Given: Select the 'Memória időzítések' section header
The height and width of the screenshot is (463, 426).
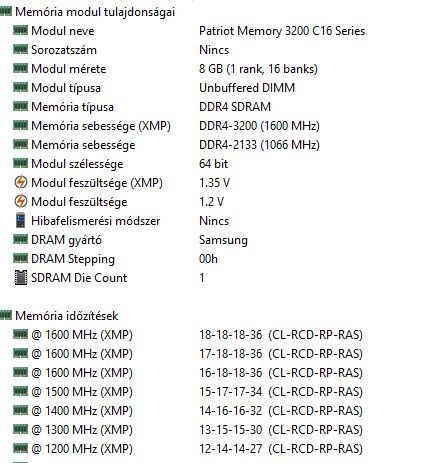Looking at the screenshot, I should click(x=67, y=316).
